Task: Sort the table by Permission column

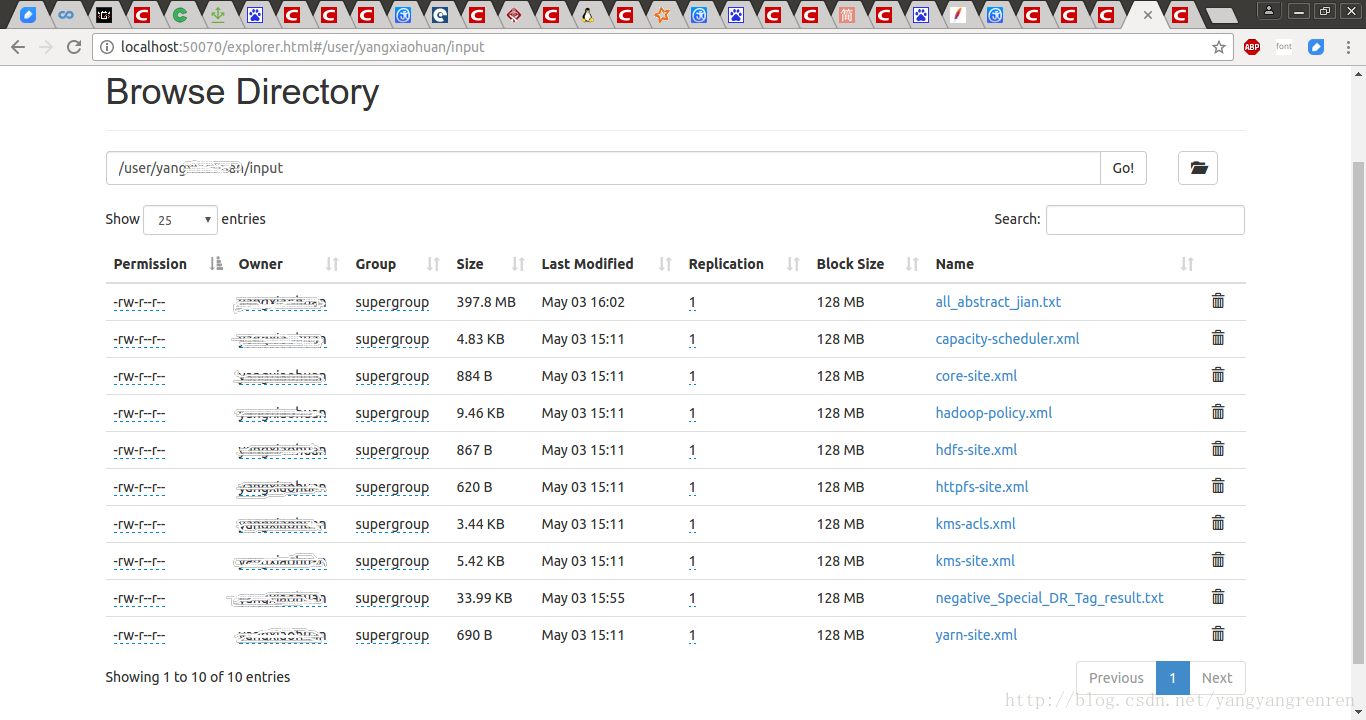Action: [168, 264]
